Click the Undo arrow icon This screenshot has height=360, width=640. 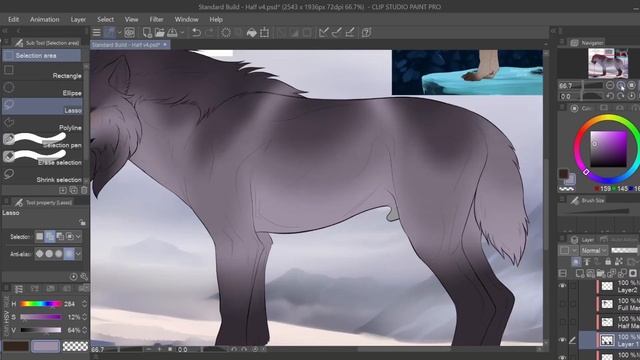[x=196, y=33]
